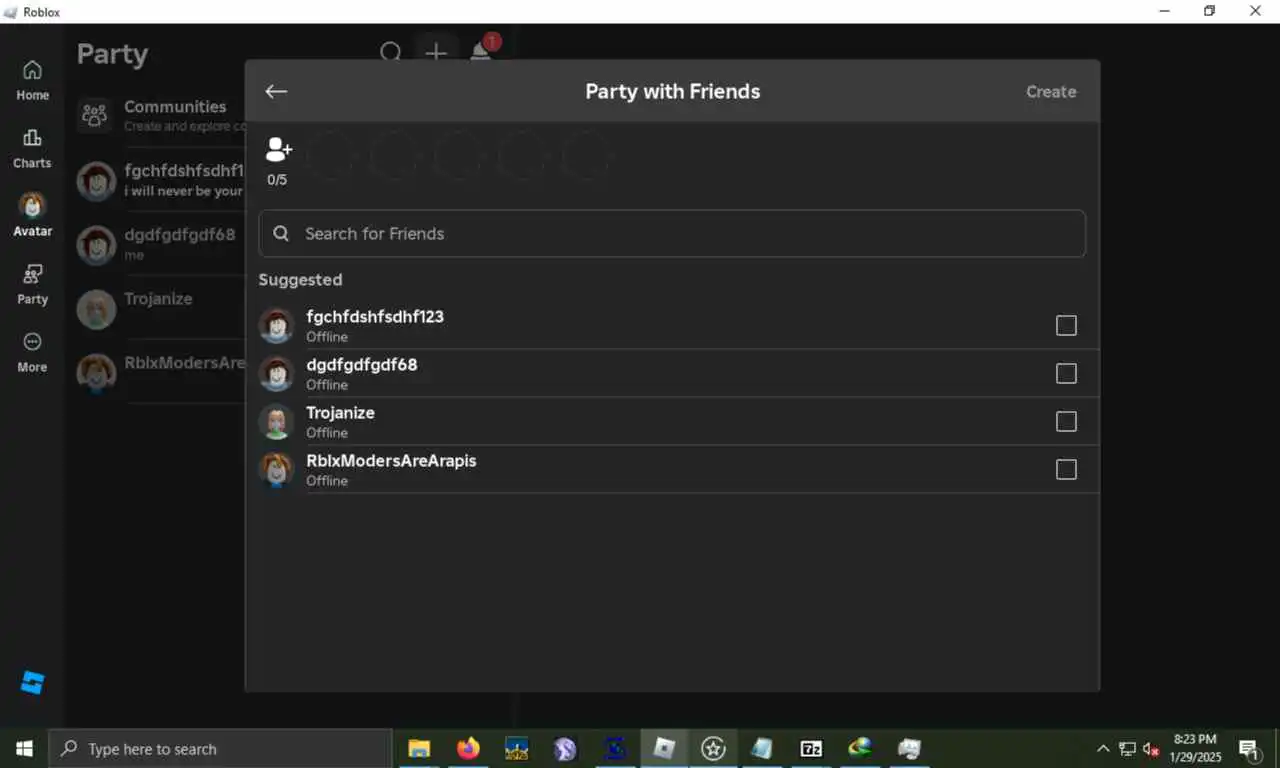Open the More menu in sidebar
The image size is (1280, 768).
coord(32,352)
